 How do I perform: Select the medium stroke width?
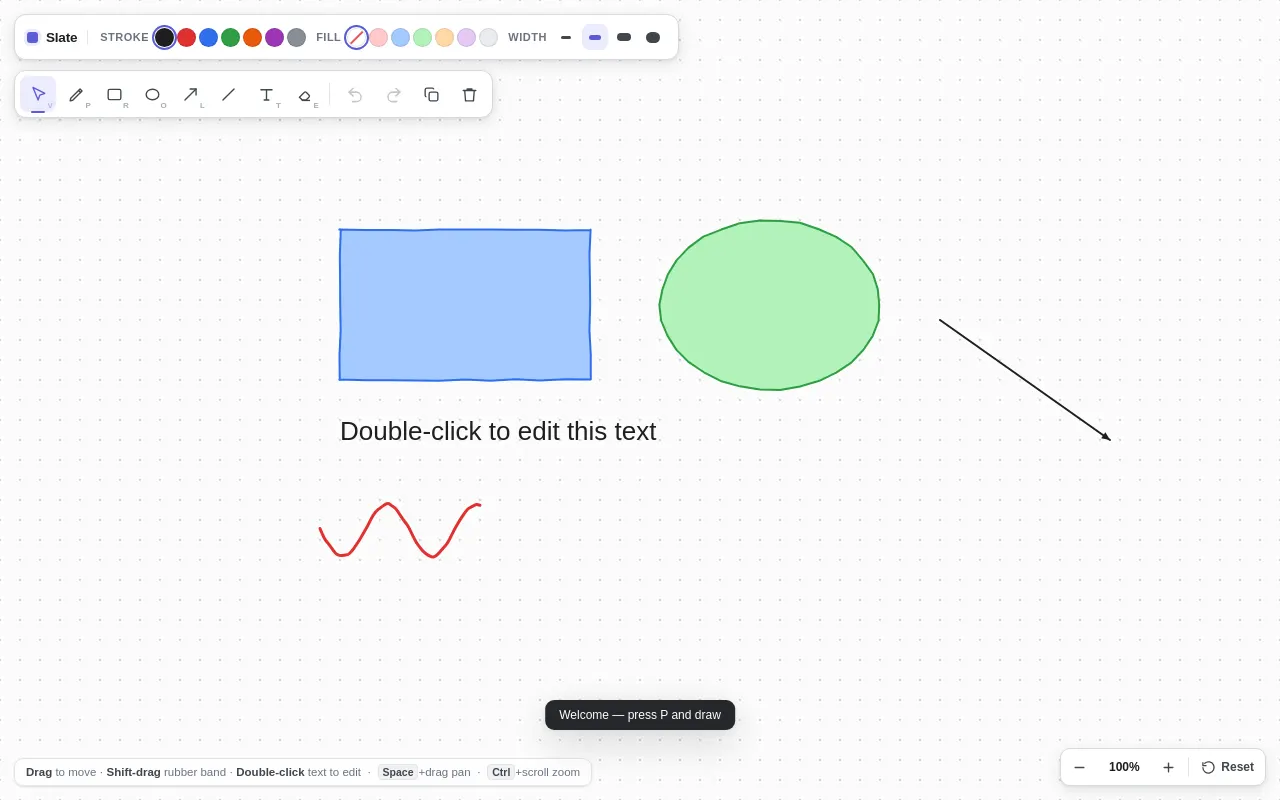[x=595, y=37]
